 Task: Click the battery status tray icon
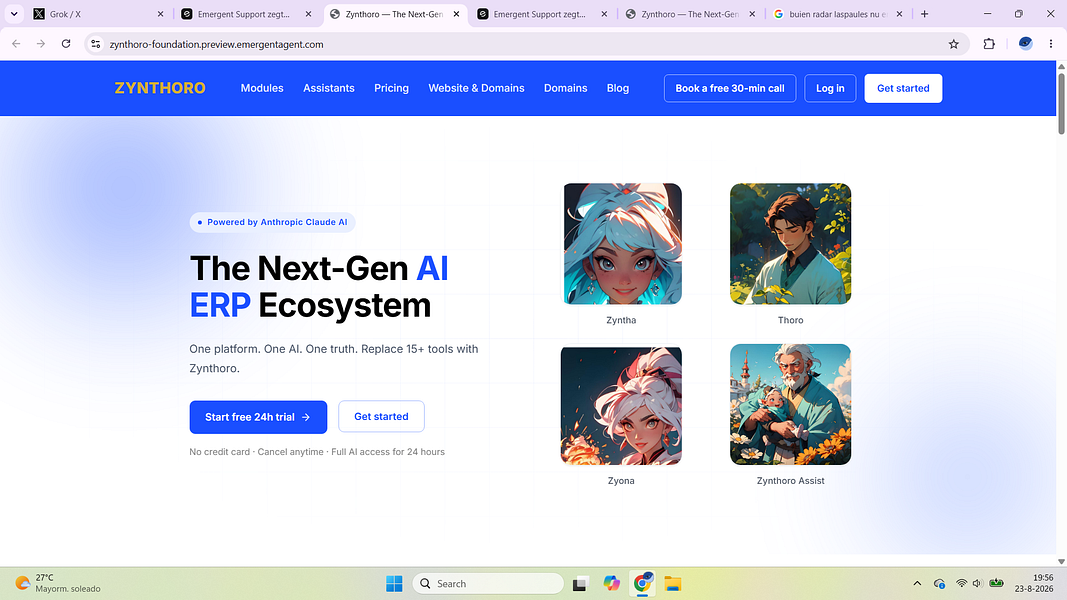click(996, 583)
